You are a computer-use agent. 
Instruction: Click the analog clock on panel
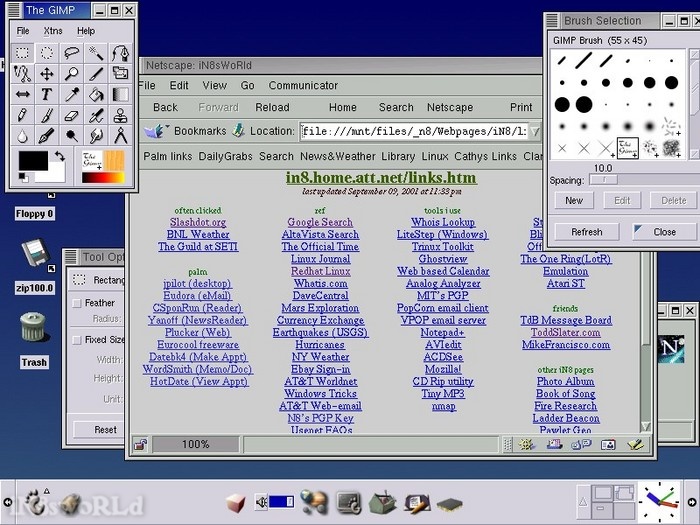[x=658, y=501]
